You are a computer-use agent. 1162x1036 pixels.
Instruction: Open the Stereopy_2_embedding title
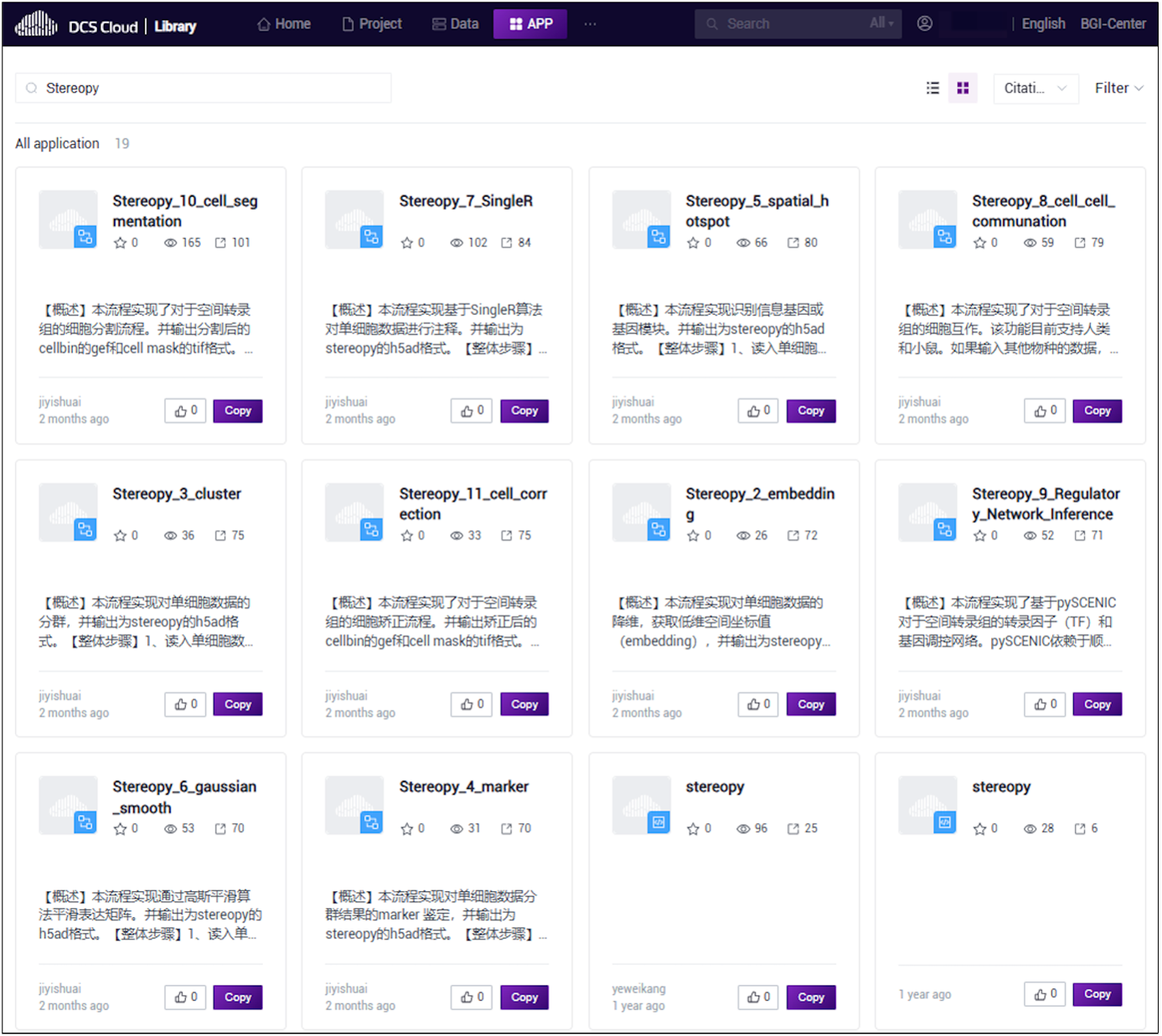pos(760,504)
